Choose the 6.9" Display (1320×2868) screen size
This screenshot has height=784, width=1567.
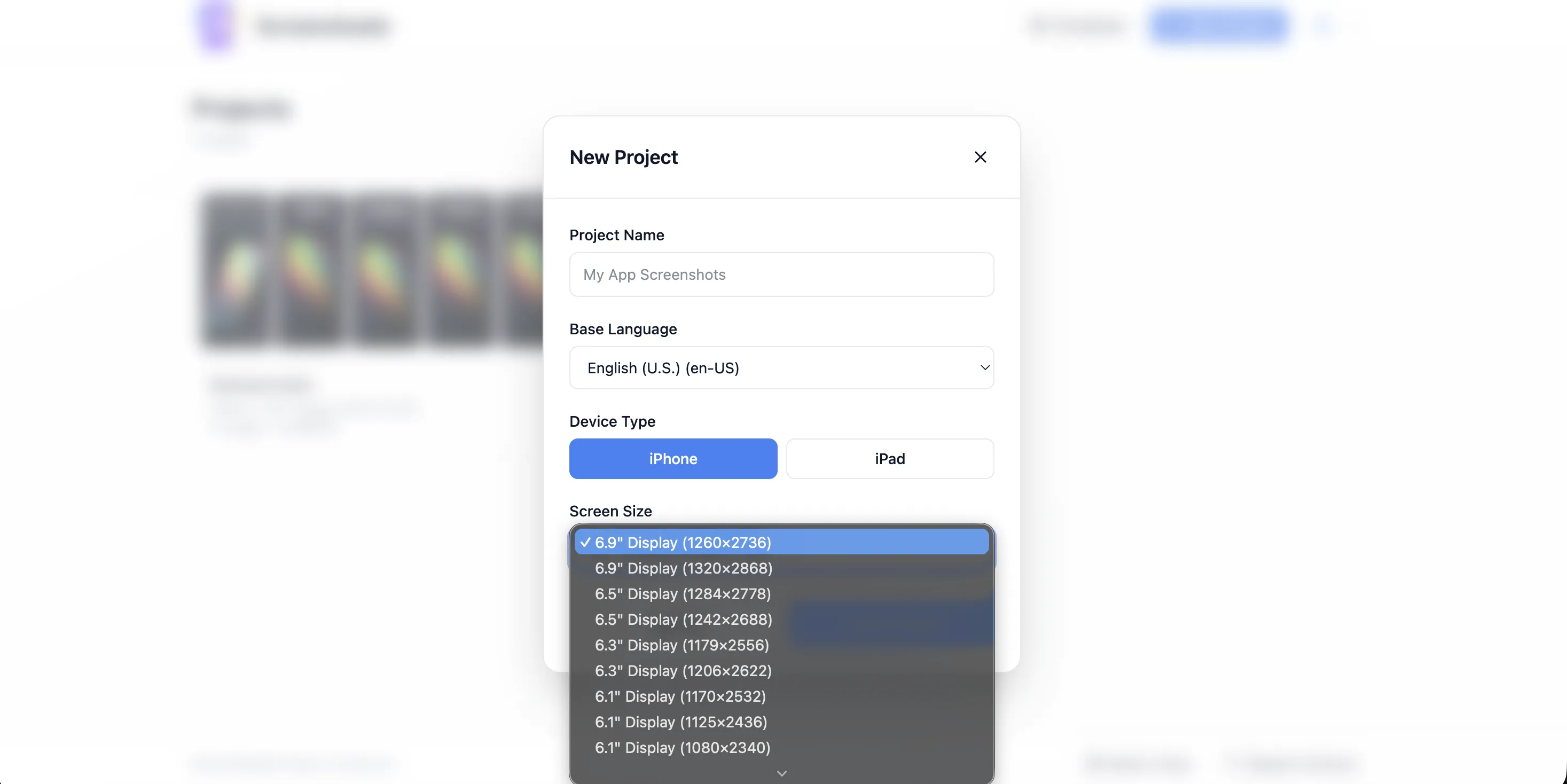click(x=683, y=569)
